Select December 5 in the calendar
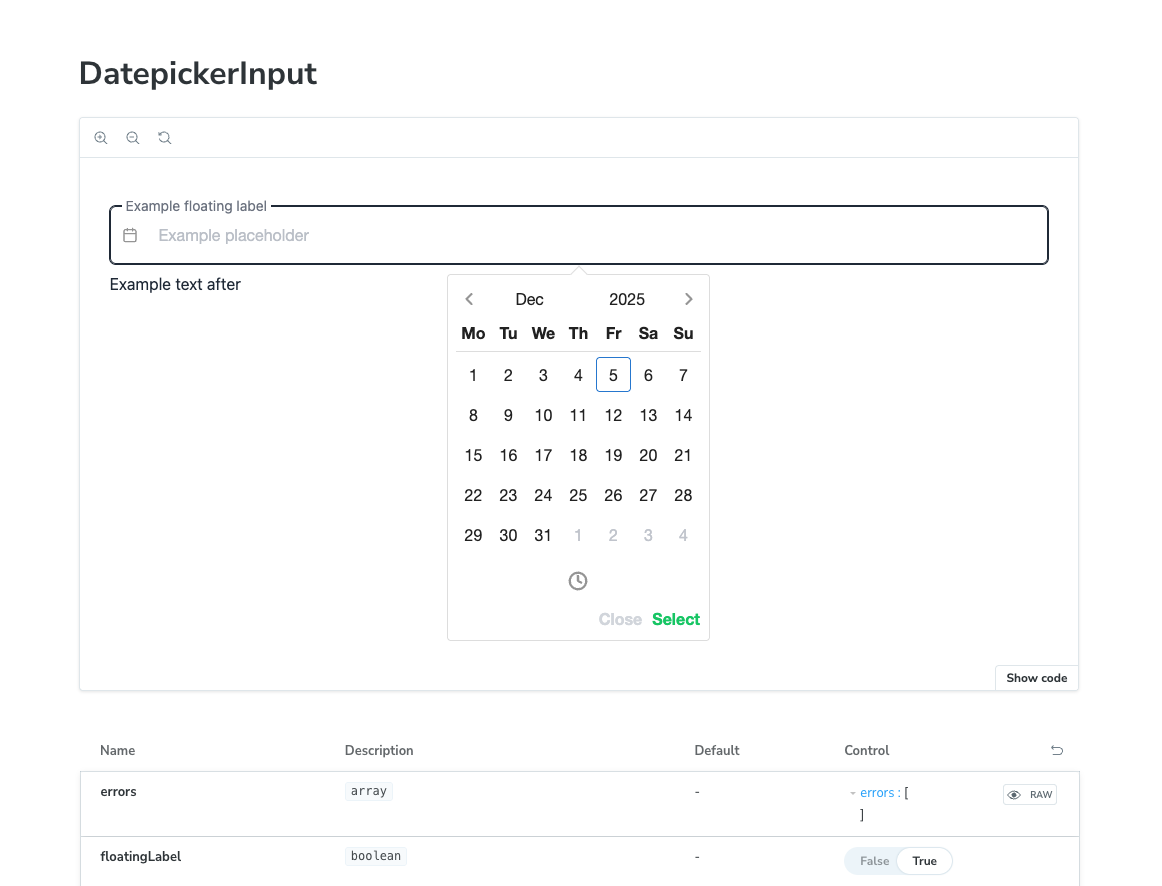Viewport: 1162px width, 886px height. click(613, 375)
